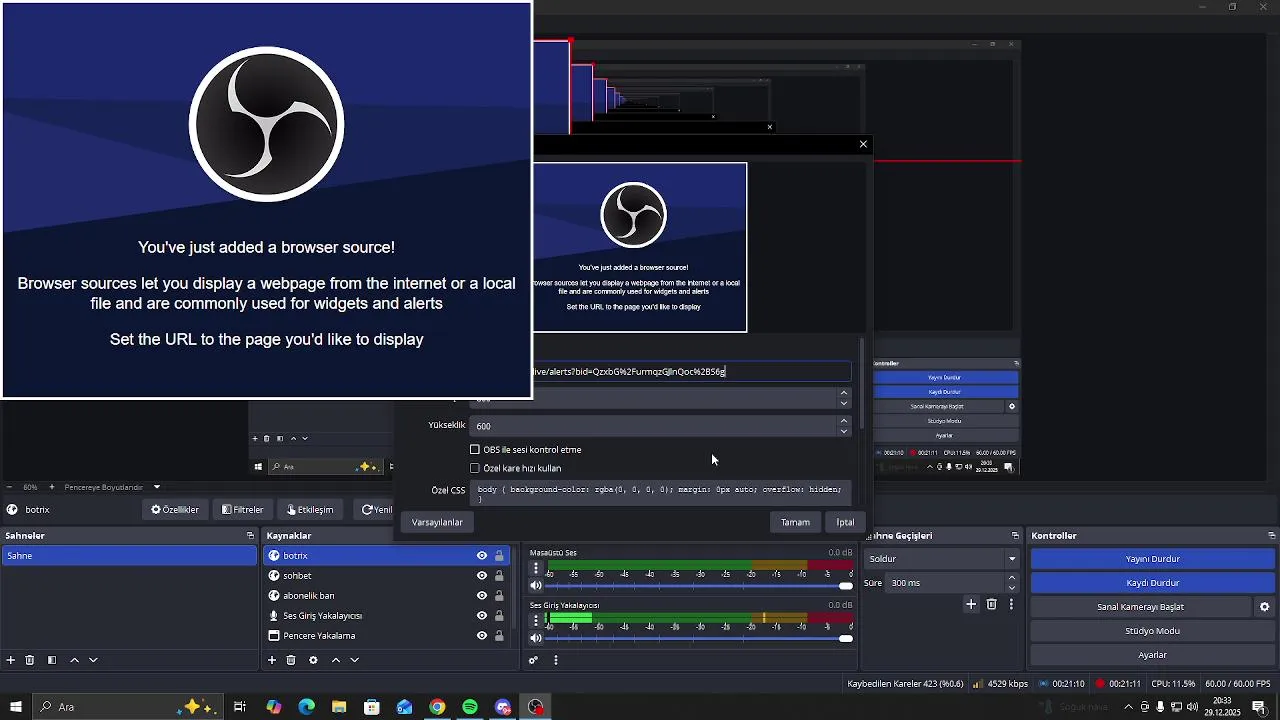Image resolution: width=1280 pixels, height=720 pixels.
Task: Add a new scene with plus icon
Action: coord(11,660)
